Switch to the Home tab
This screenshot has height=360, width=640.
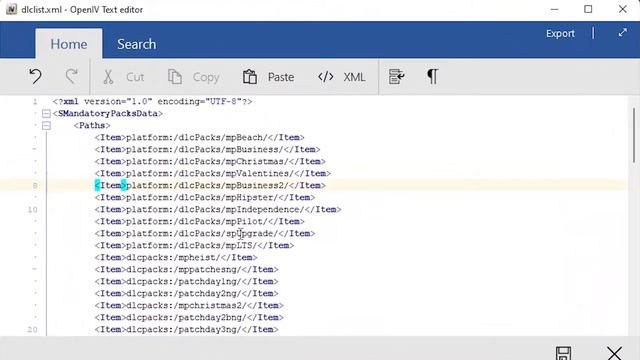tap(69, 44)
